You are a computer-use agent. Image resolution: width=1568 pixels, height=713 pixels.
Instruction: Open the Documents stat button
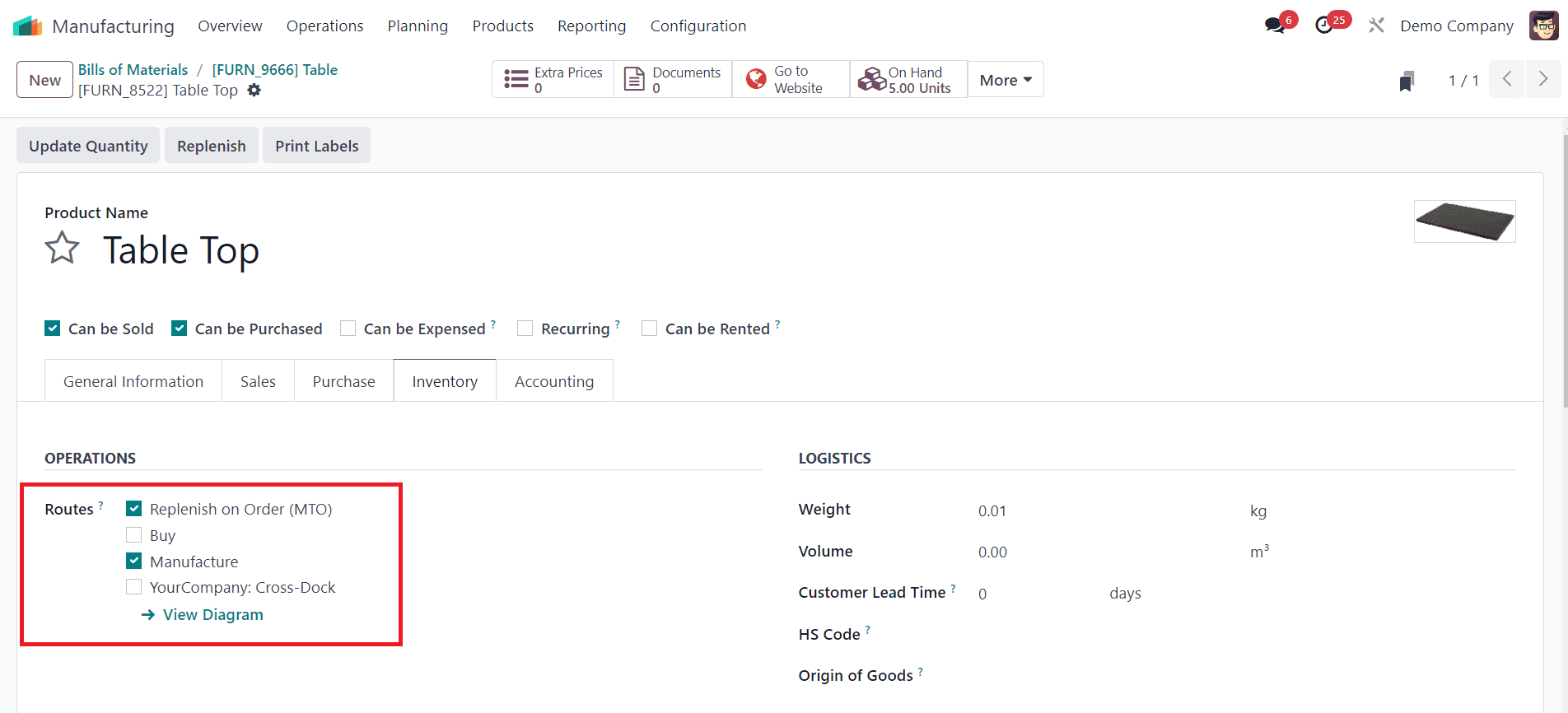pyautogui.click(x=673, y=80)
